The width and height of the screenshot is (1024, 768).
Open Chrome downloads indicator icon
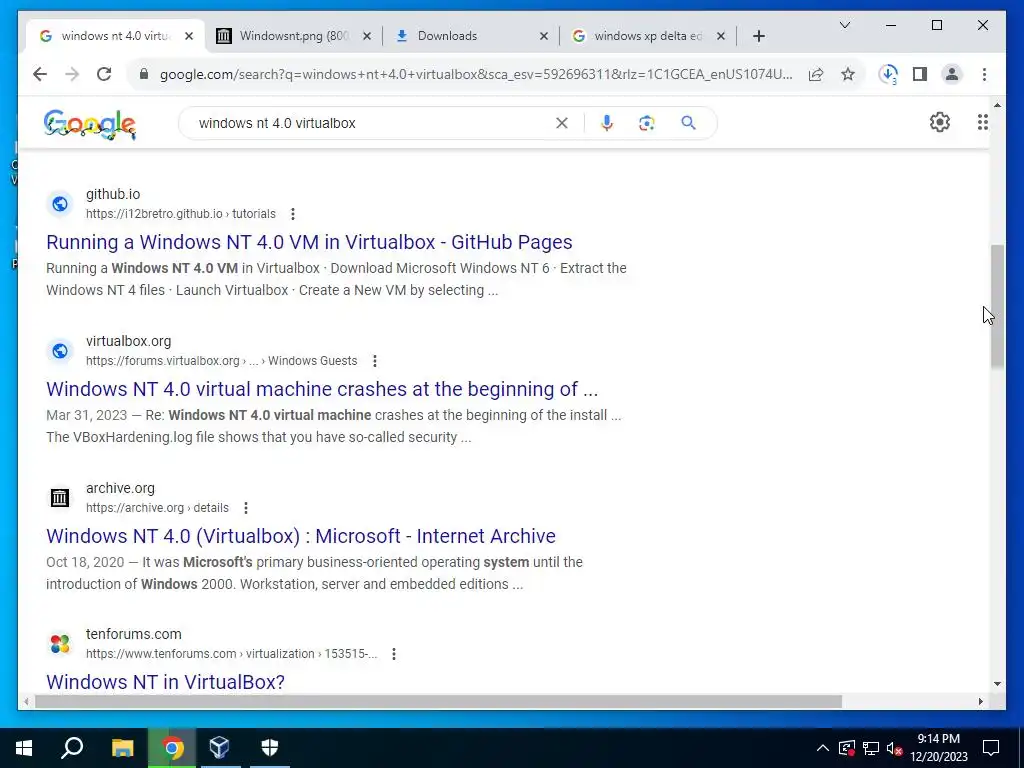[888, 74]
